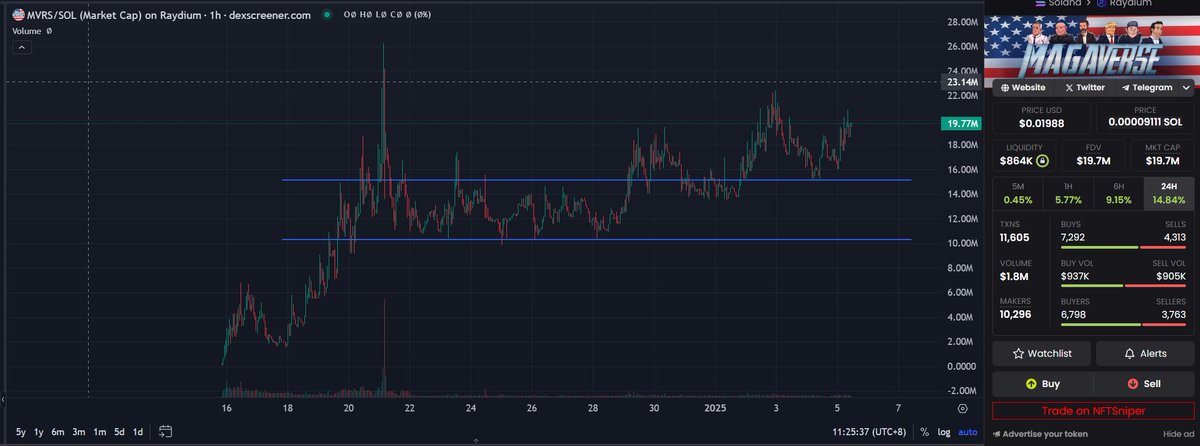Screen dimensions: 1200x446
Task: Open the chart settings hexagon icon
Action: [962, 408]
